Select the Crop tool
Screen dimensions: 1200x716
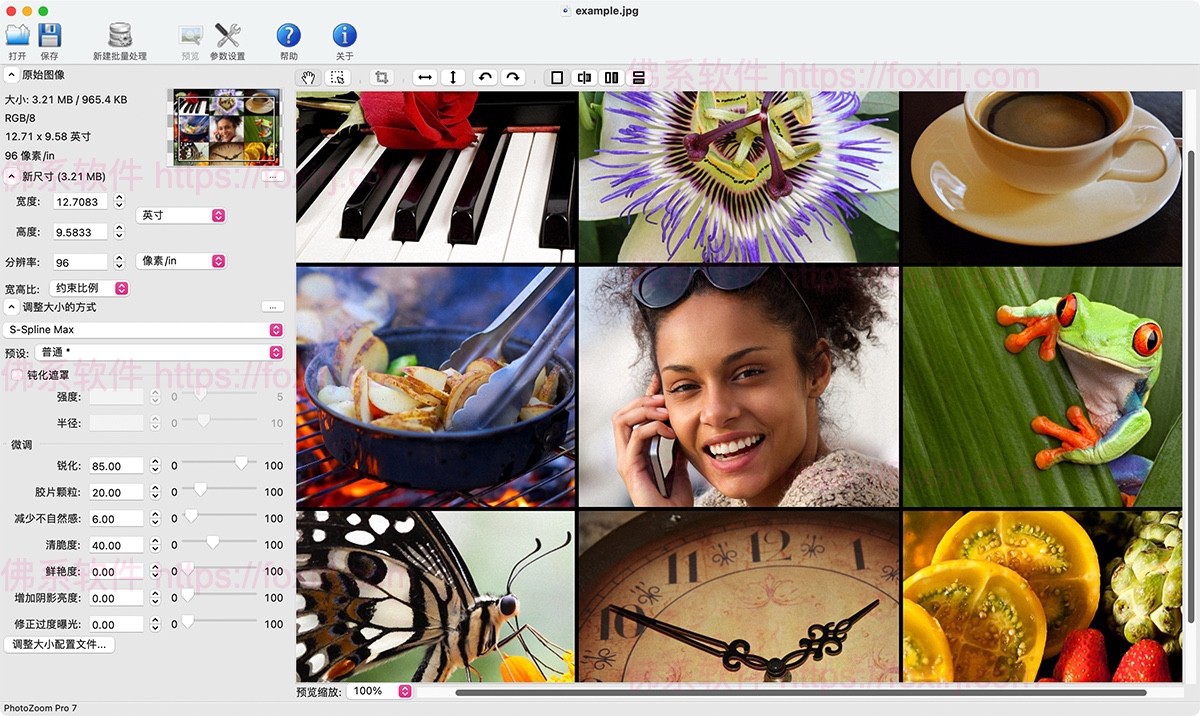pyautogui.click(x=381, y=77)
